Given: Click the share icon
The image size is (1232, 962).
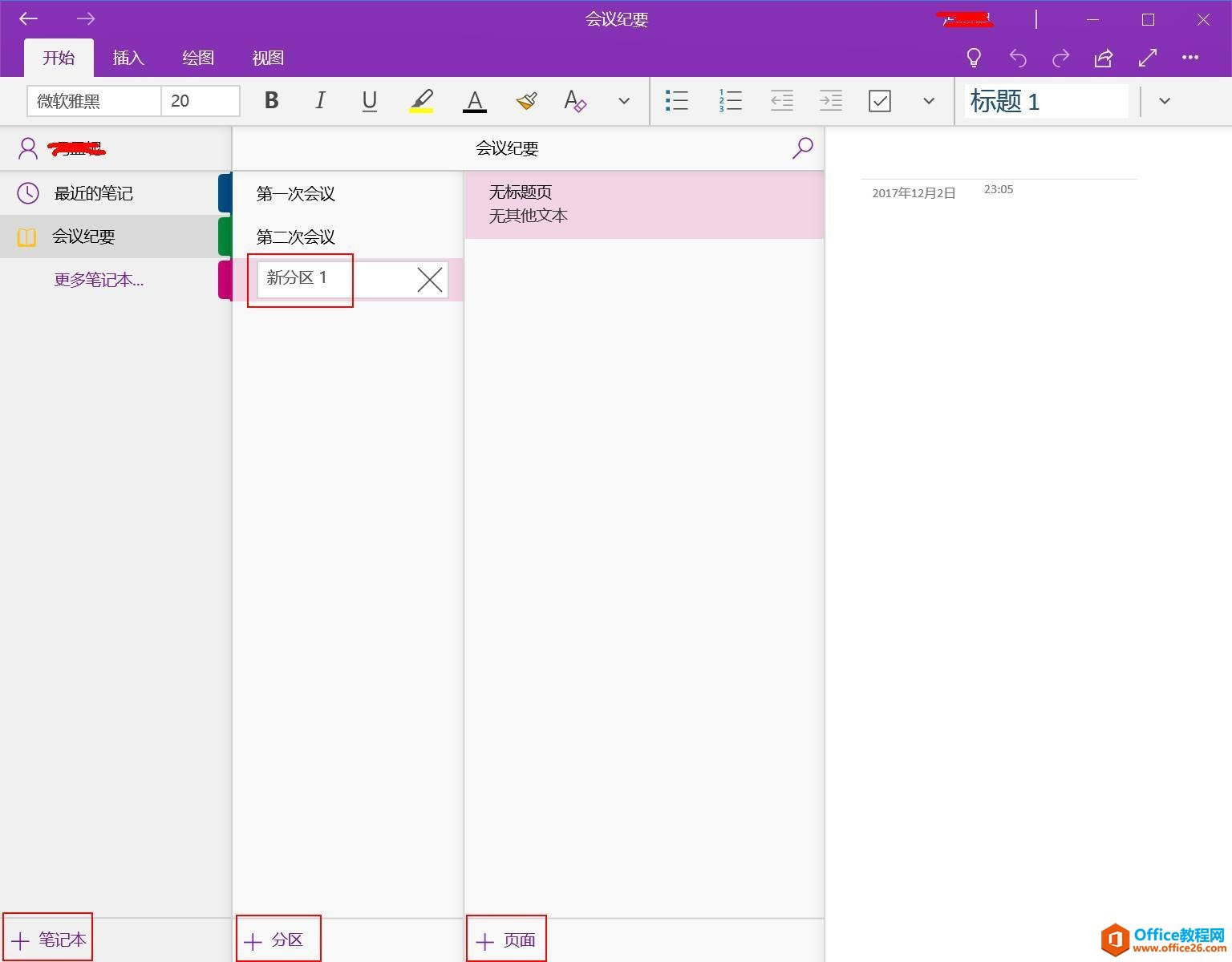Looking at the screenshot, I should coord(1104,58).
